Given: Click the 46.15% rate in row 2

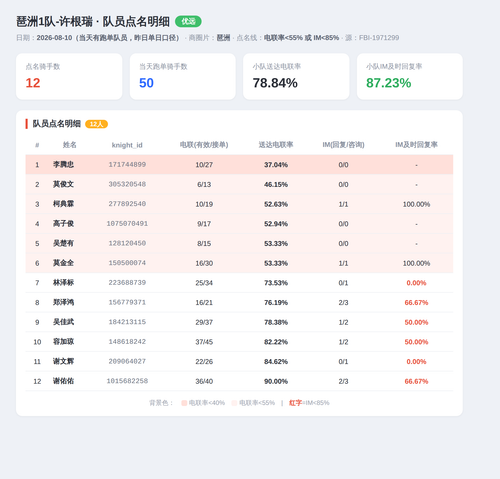Looking at the screenshot, I should click(x=276, y=184).
